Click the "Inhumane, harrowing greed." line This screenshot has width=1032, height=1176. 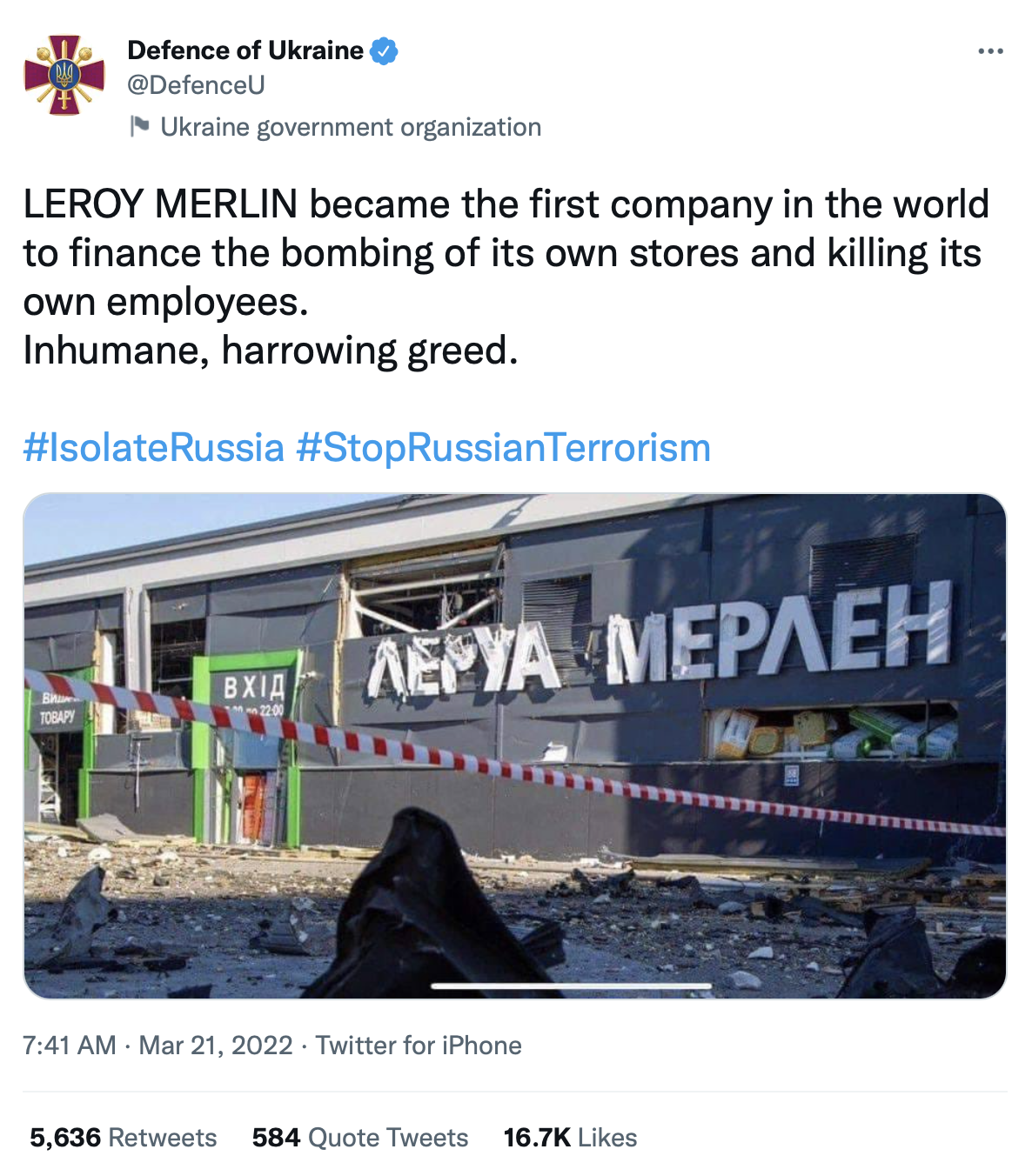click(271, 351)
